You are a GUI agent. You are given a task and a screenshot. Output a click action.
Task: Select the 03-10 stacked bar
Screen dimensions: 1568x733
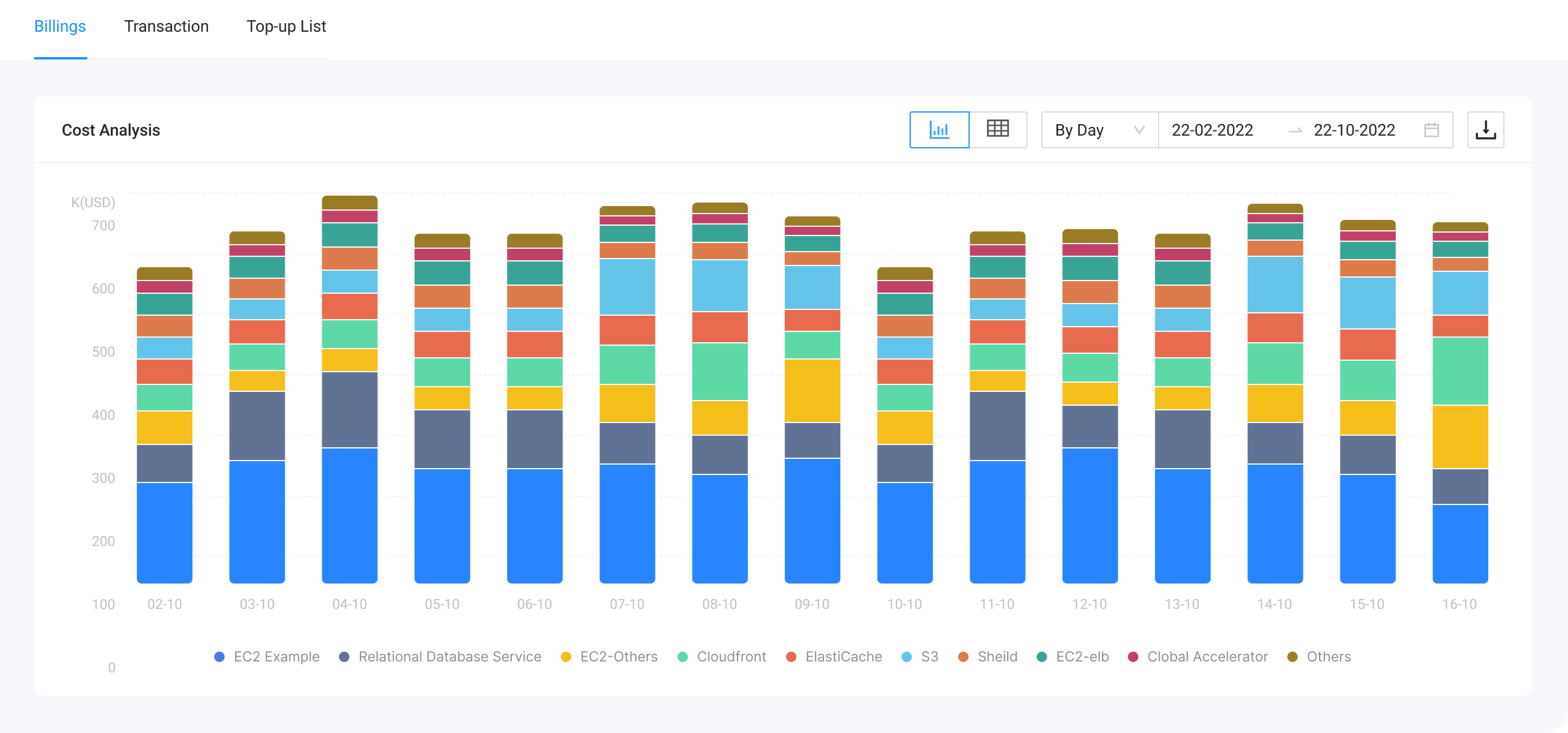[x=257, y=407]
